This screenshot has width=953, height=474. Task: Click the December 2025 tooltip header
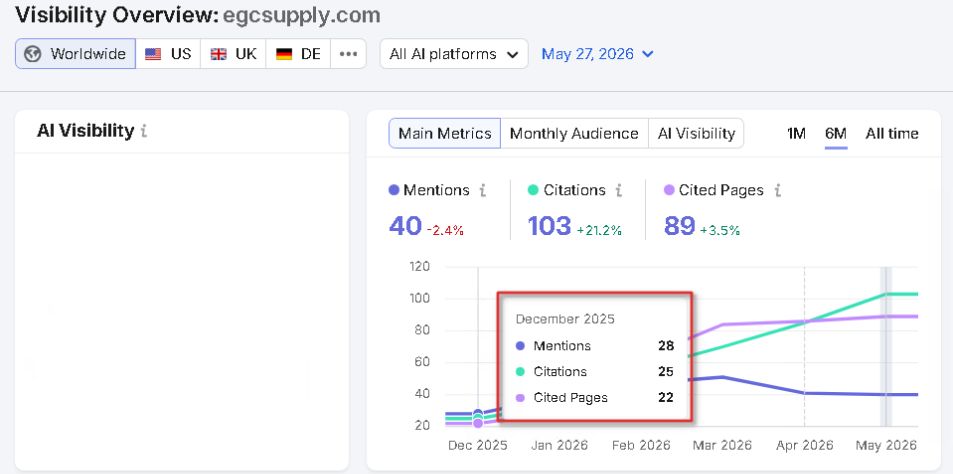click(565, 319)
